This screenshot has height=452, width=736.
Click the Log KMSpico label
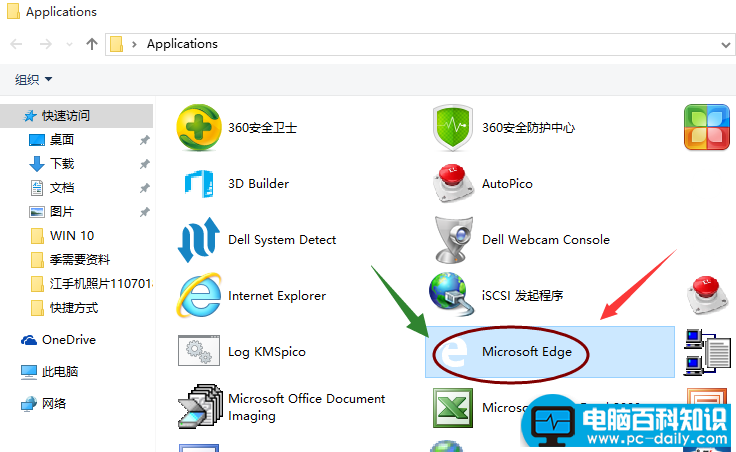tap(267, 352)
